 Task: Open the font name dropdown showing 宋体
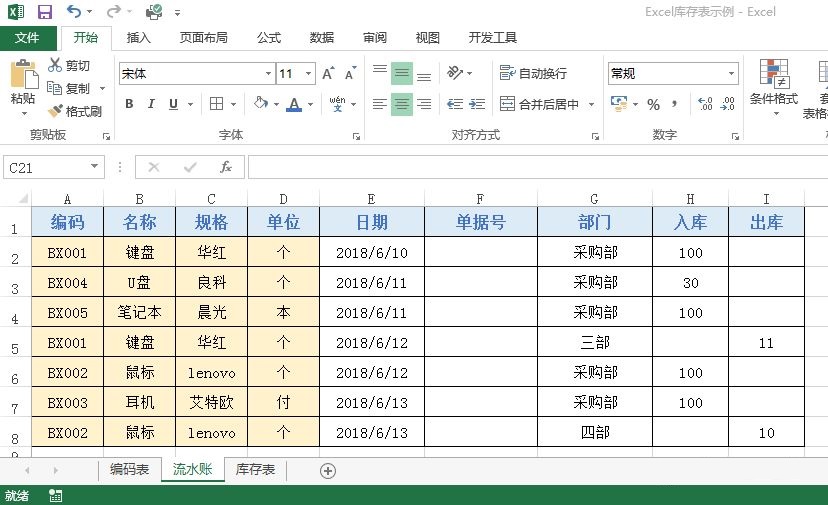pos(268,74)
